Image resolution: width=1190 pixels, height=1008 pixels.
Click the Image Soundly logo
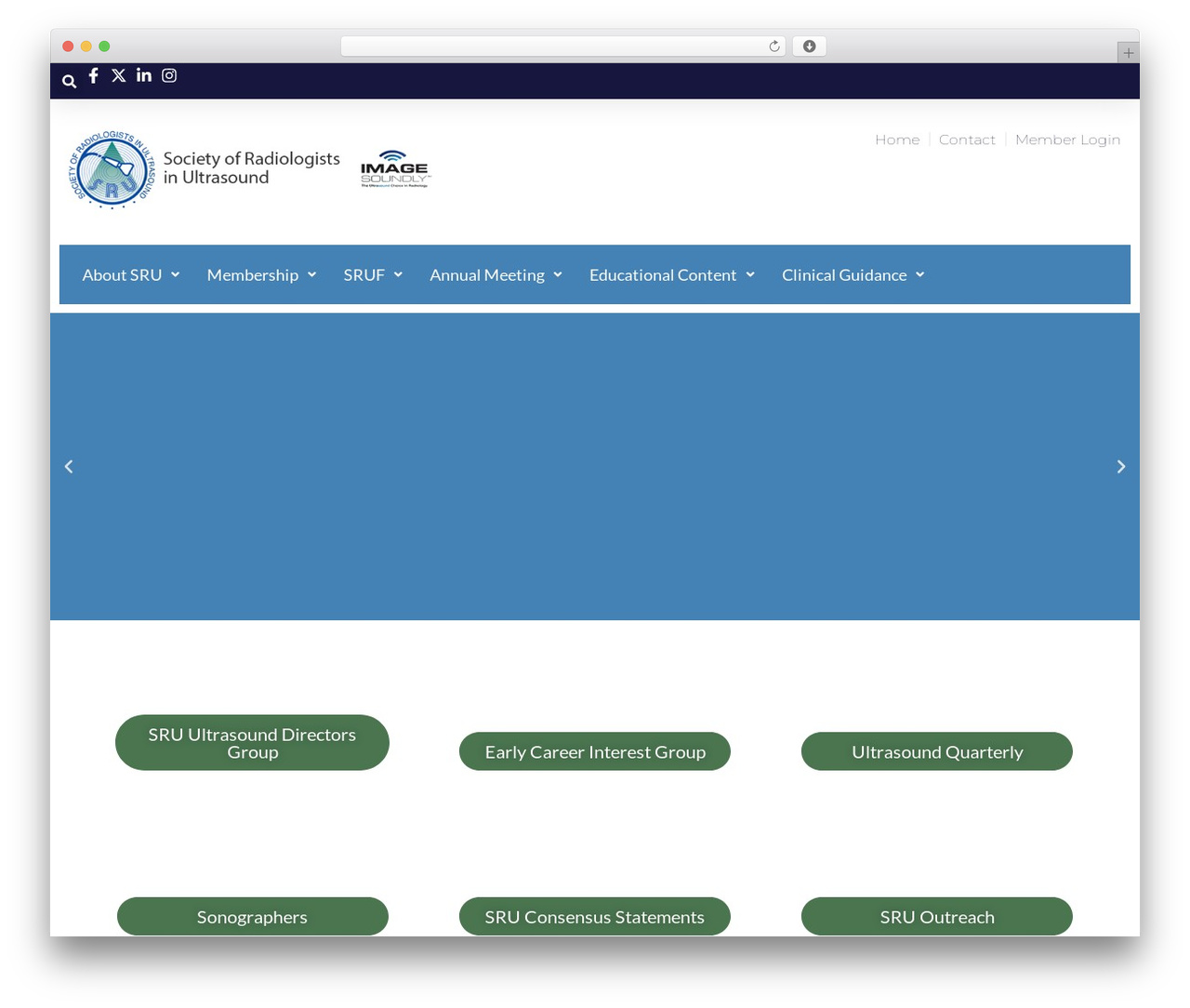pos(395,169)
